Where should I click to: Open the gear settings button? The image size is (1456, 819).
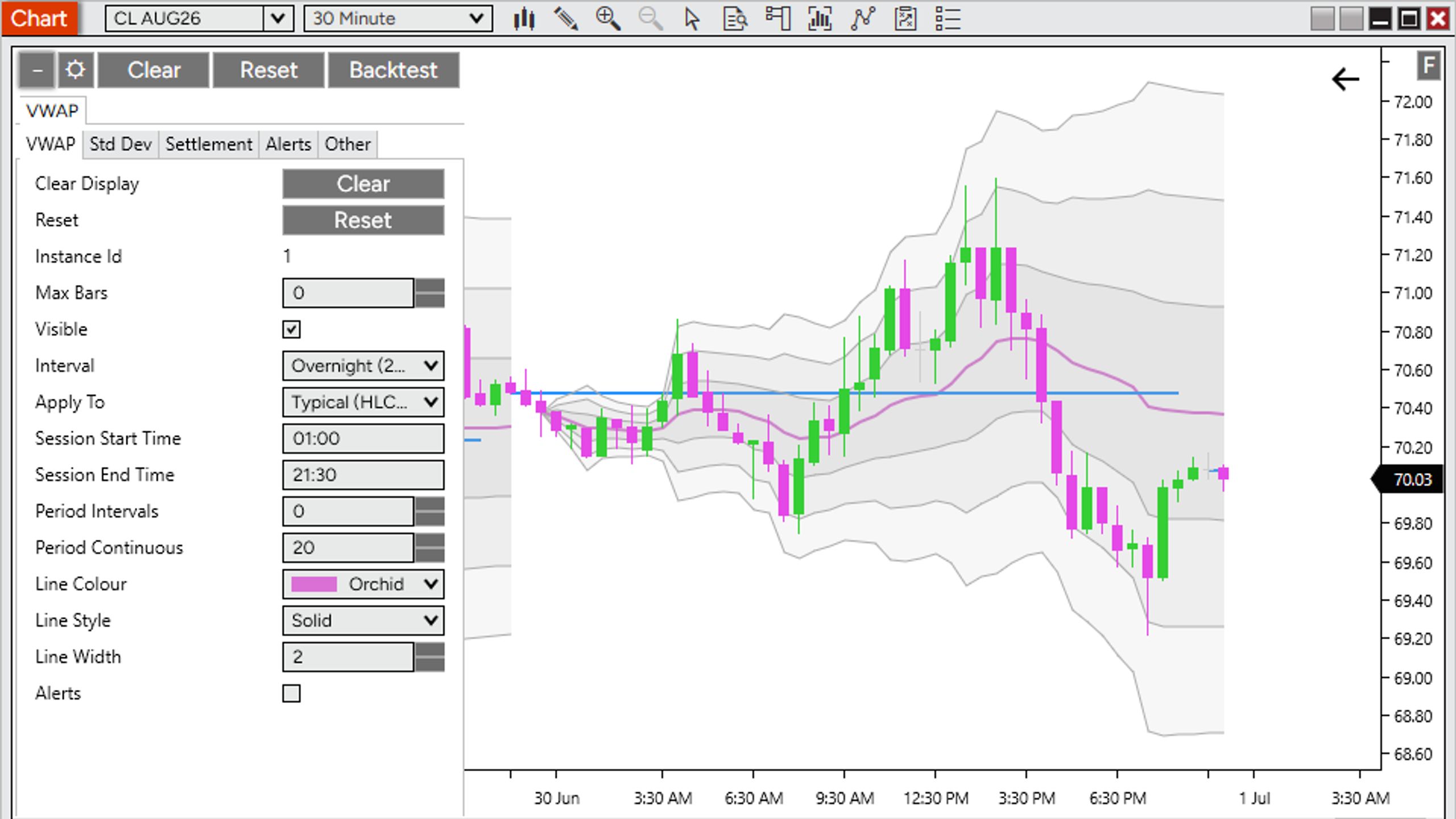coord(75,70)
